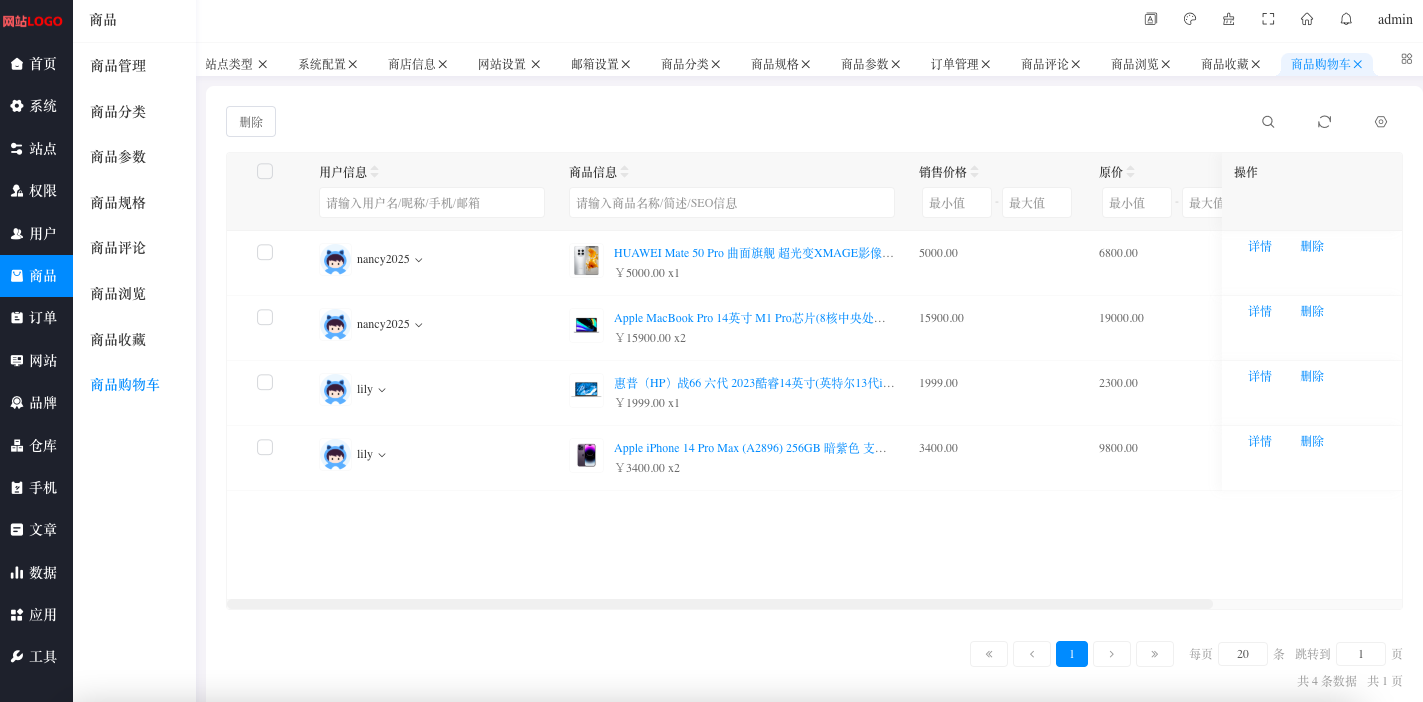Expand nancy2025 user dropdown in MacBook row

click(418, 325)
